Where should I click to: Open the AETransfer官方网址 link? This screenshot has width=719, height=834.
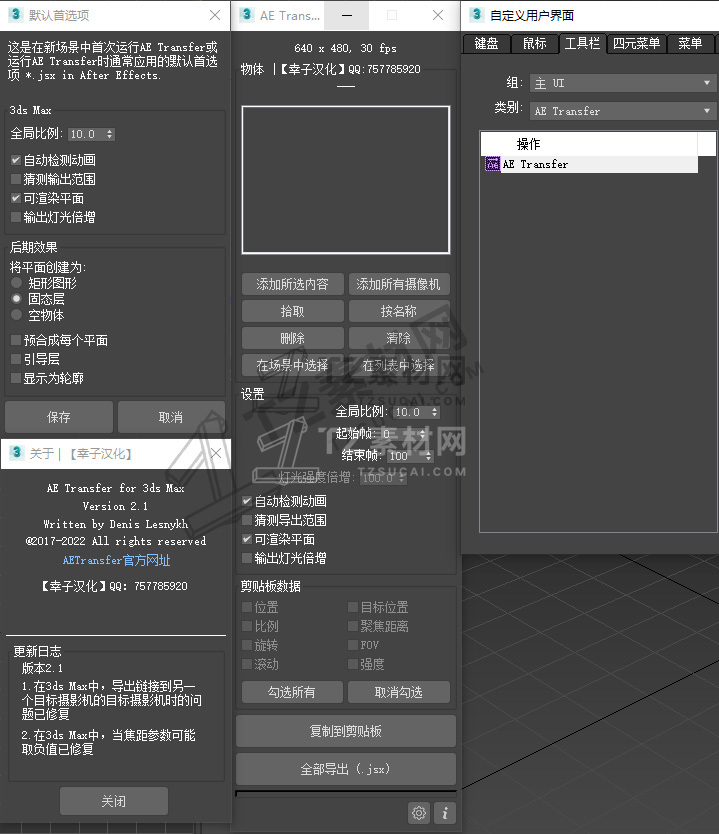(116, 560)
